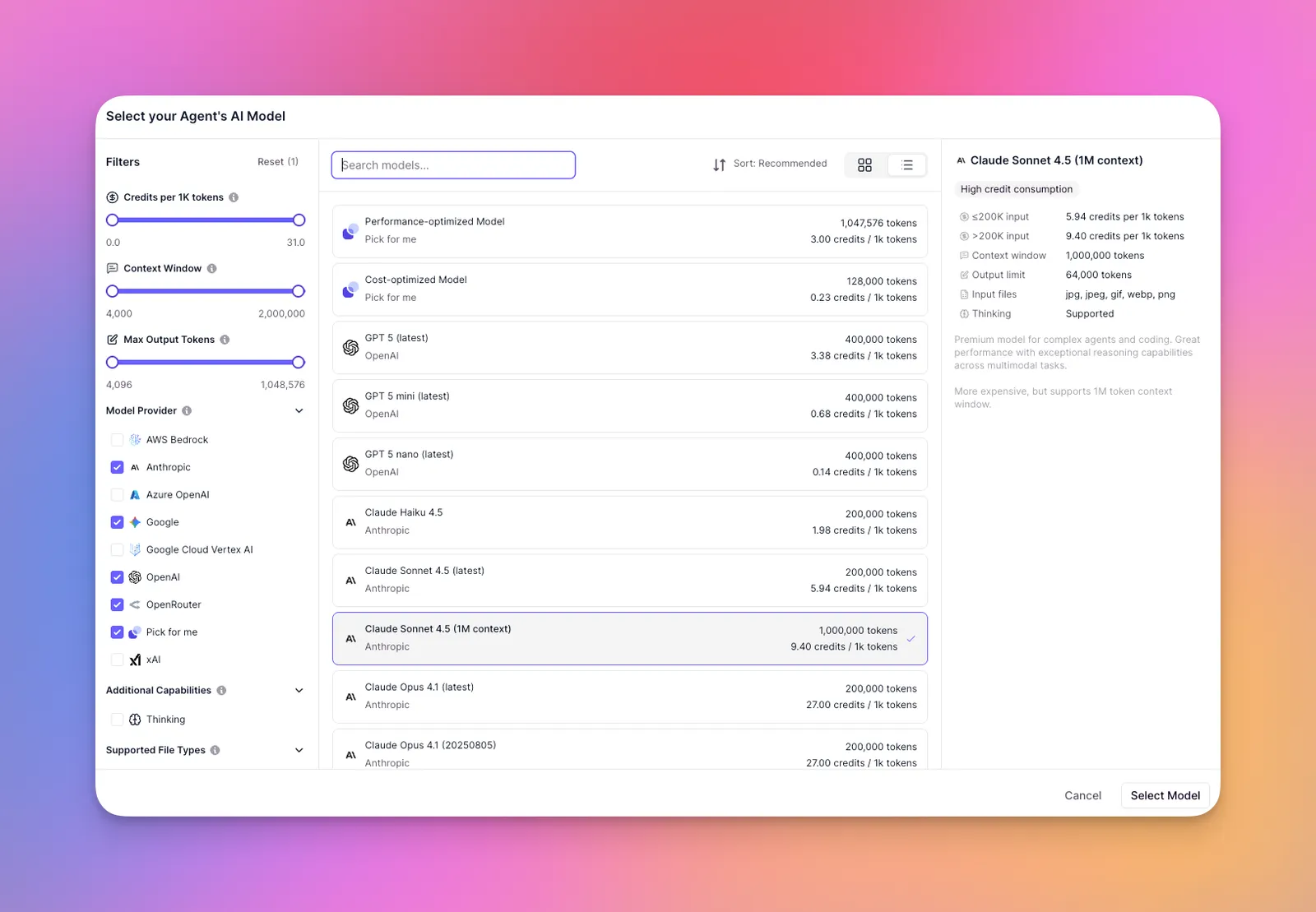Click the Search models input field

point(453,165)
